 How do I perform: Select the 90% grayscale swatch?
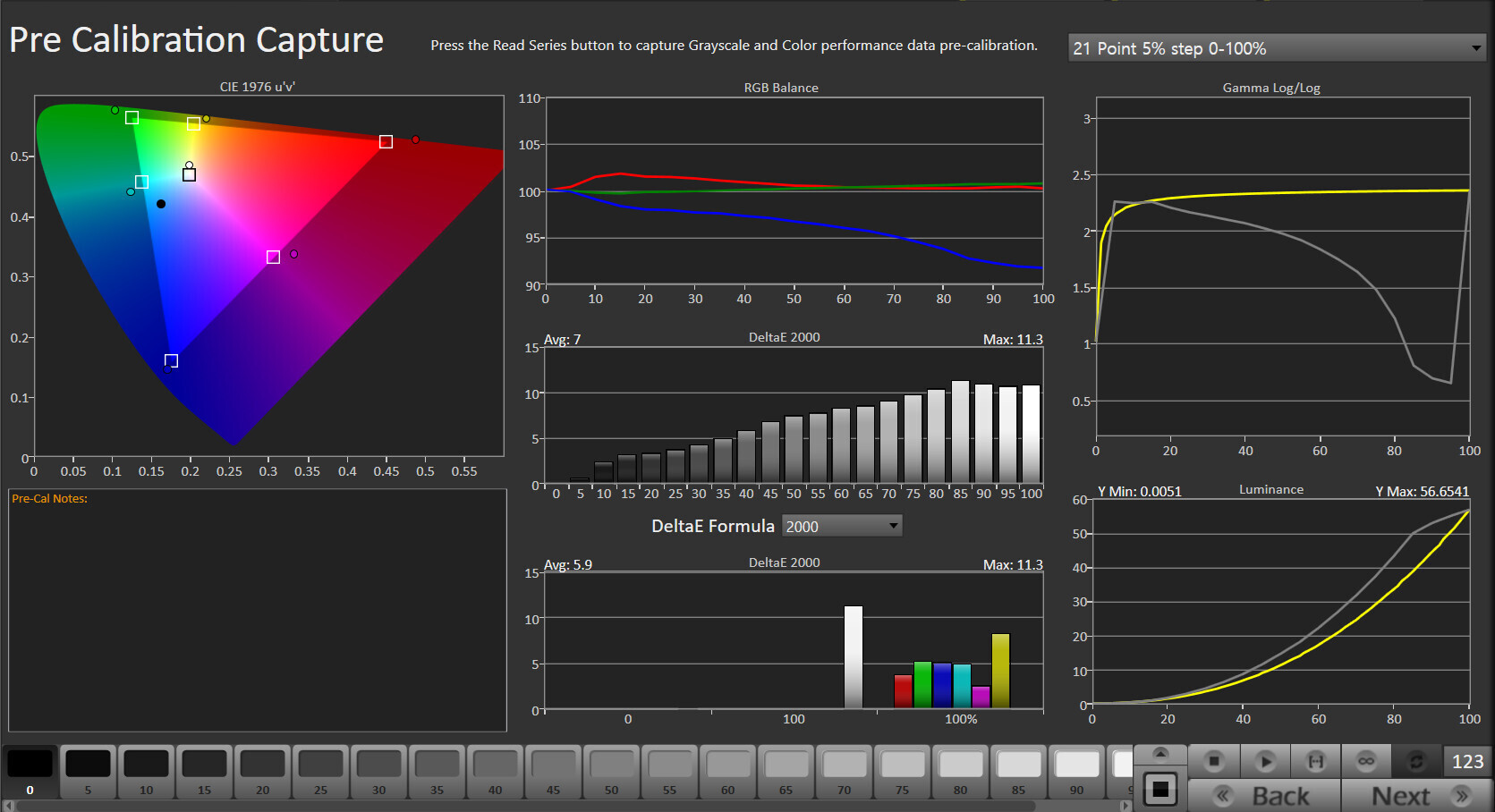pos(1076,771)
